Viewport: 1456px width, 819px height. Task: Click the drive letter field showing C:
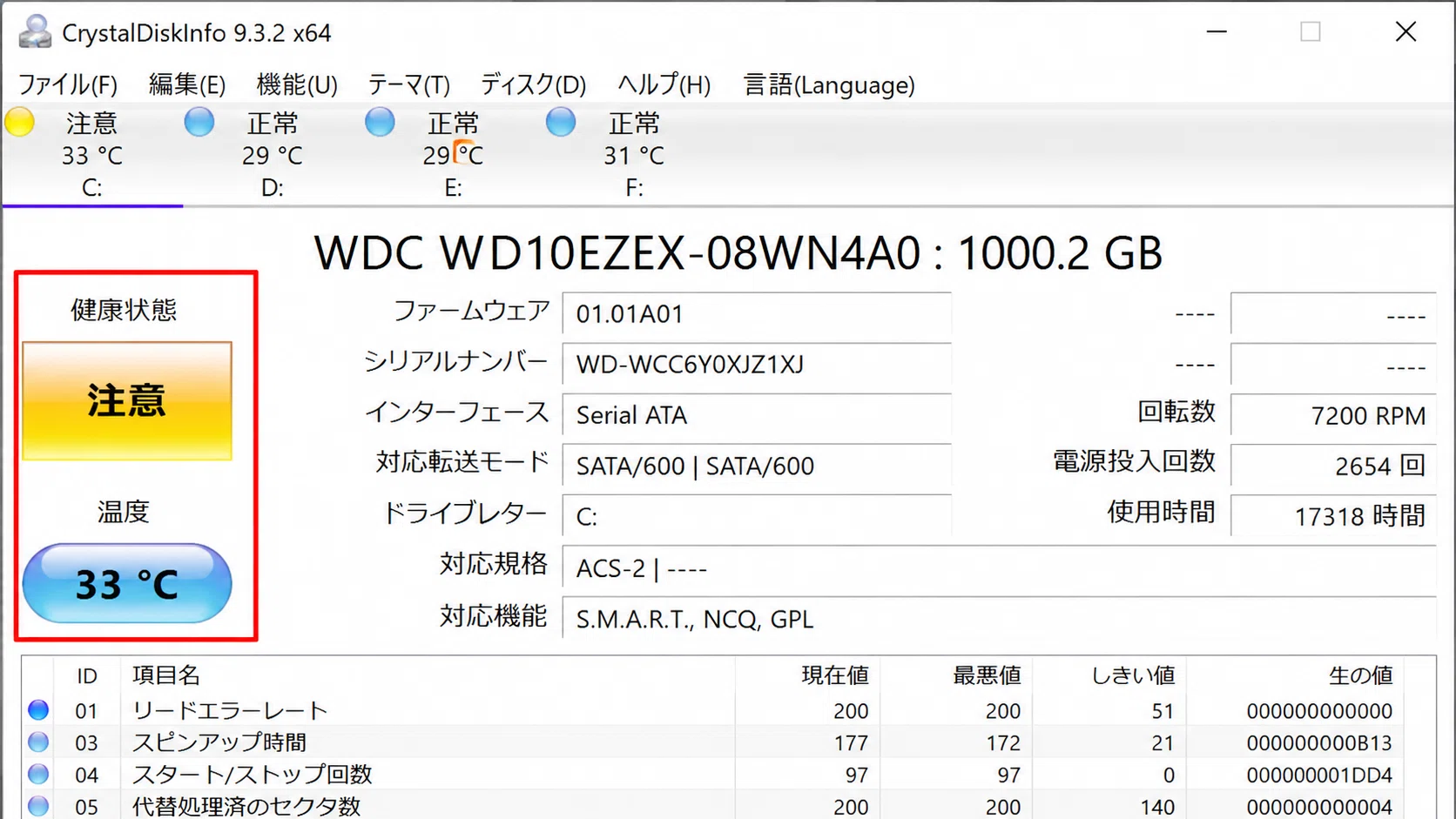757,516
